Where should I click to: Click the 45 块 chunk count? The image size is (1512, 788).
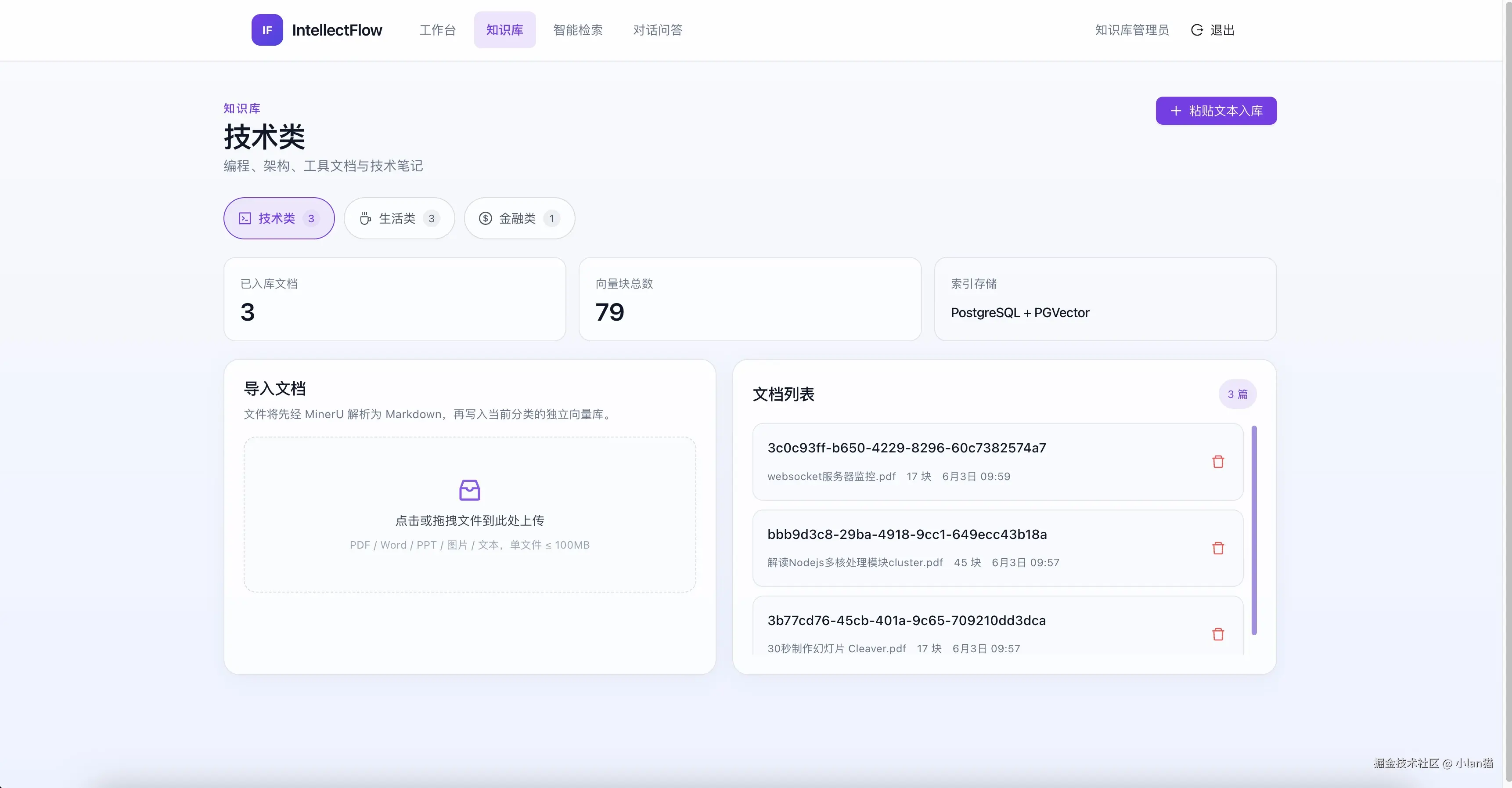(x=967, y=563)
